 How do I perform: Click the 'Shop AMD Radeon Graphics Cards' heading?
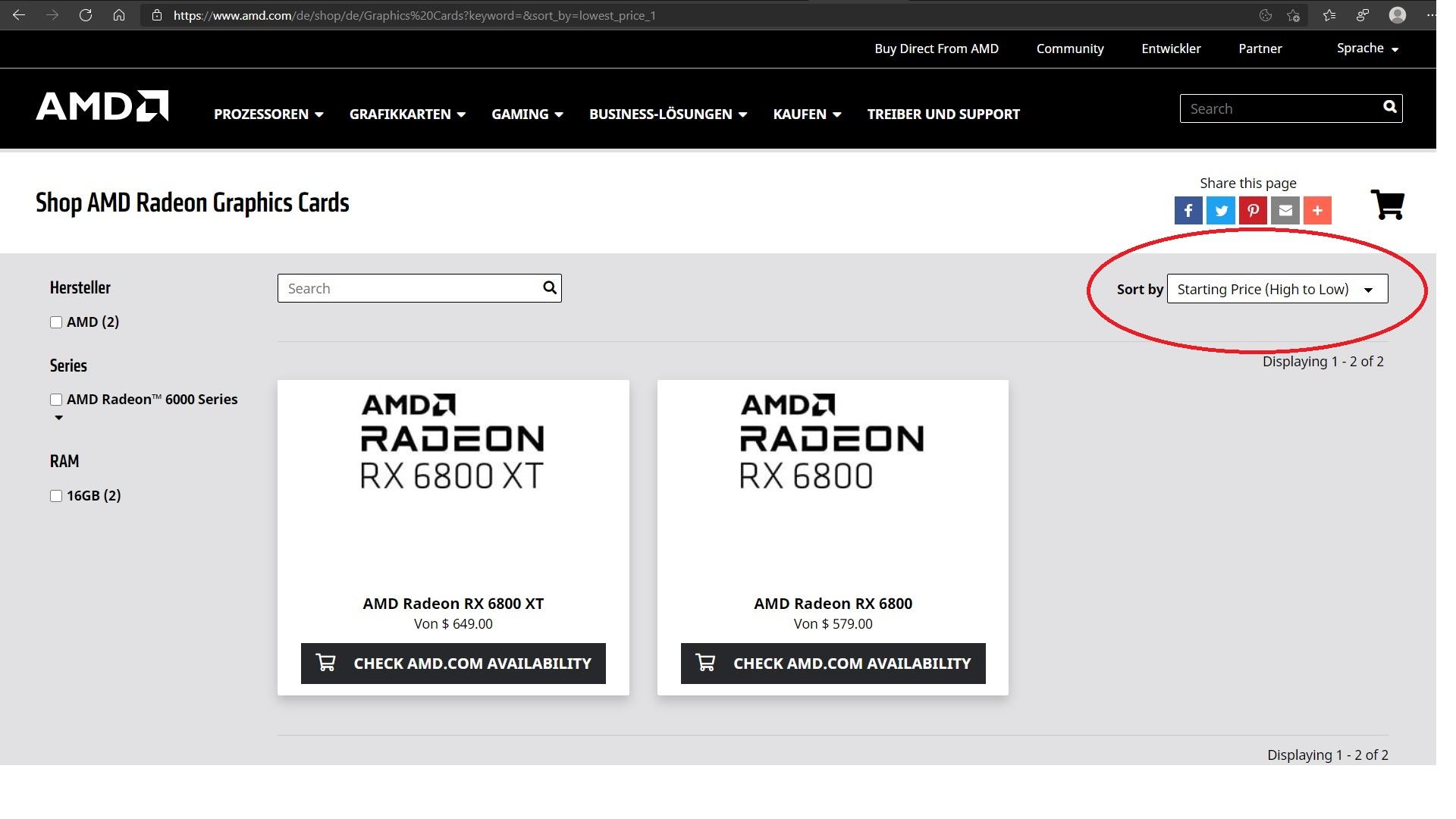[x=193, y=203]
